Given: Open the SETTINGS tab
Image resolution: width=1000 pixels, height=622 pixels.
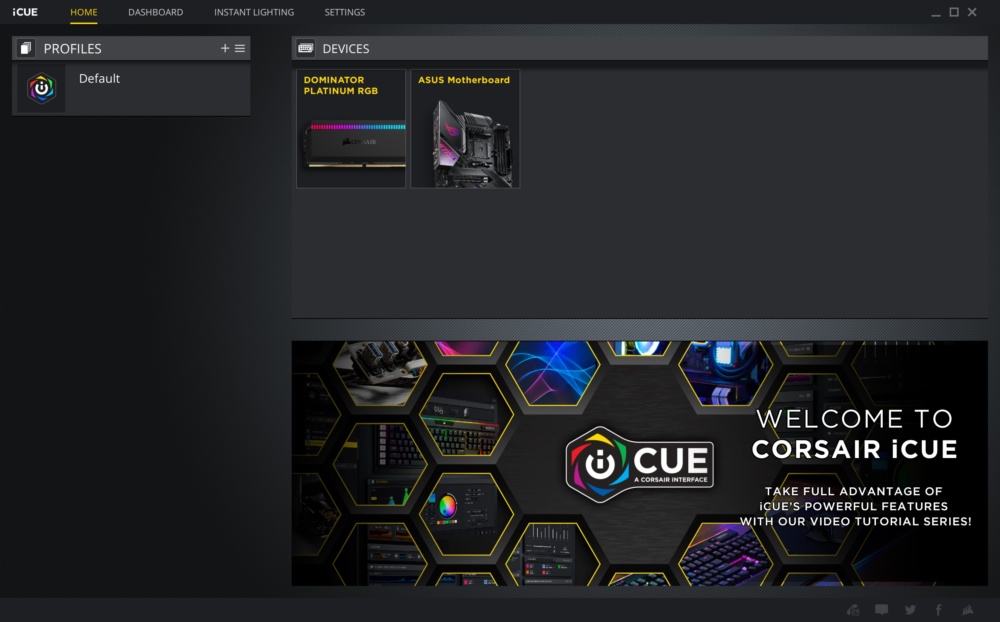Looking at the screenshot, I should pyautogui.click(x=344, y=12).
